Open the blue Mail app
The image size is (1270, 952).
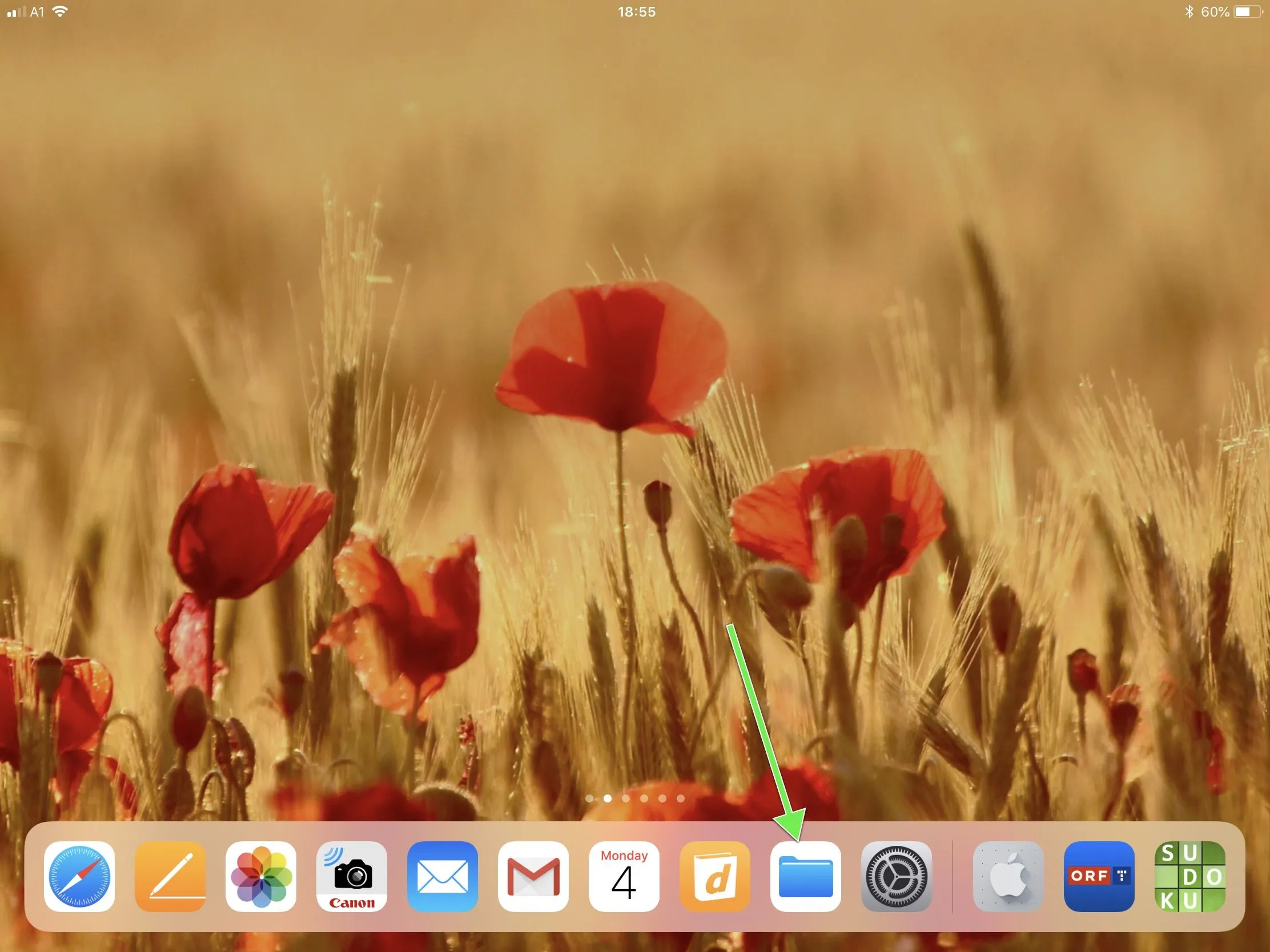click(x=442, y=876)
